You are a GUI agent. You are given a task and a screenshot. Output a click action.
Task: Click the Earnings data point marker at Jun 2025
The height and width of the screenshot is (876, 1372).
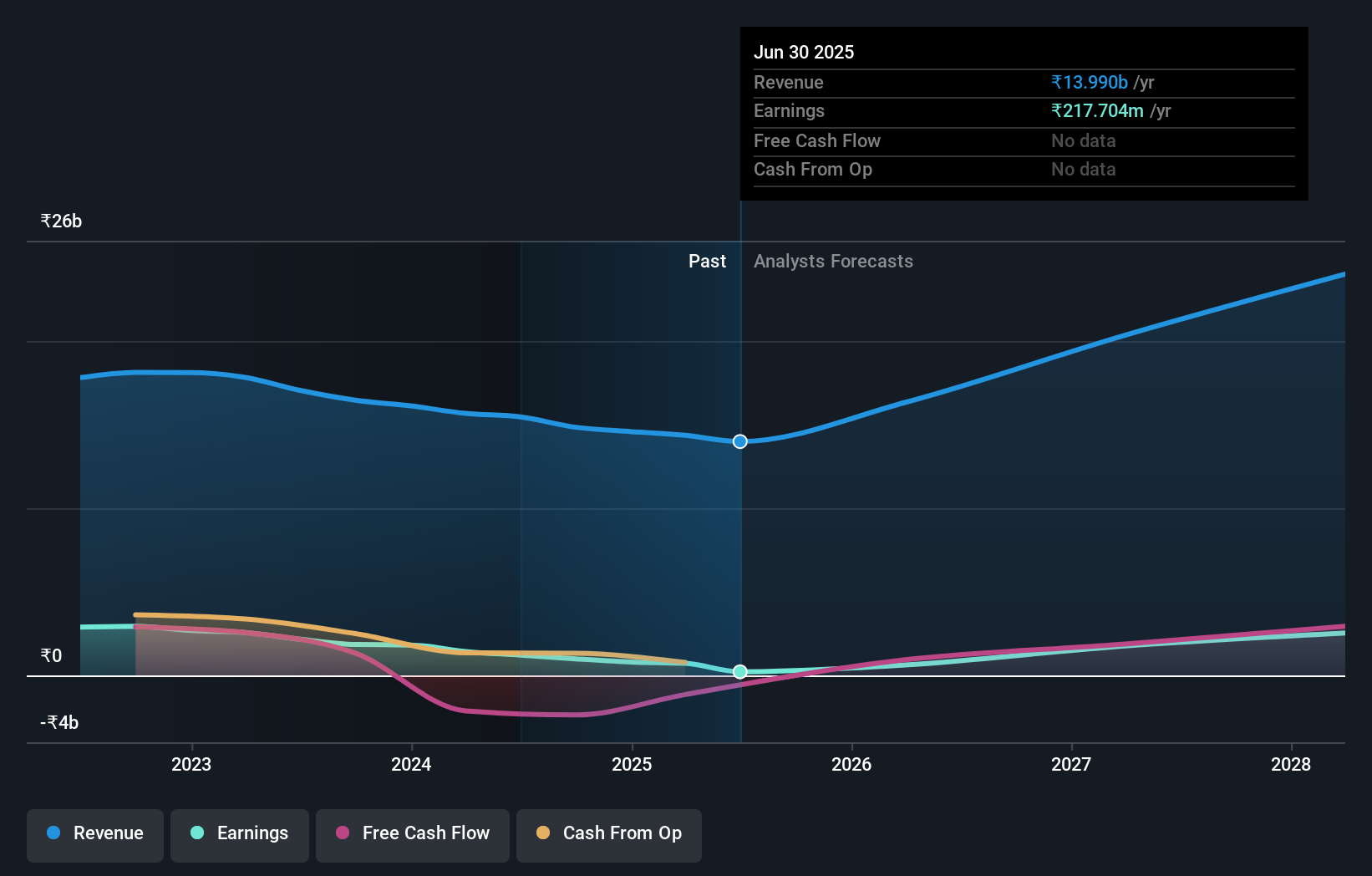(740, 671)
